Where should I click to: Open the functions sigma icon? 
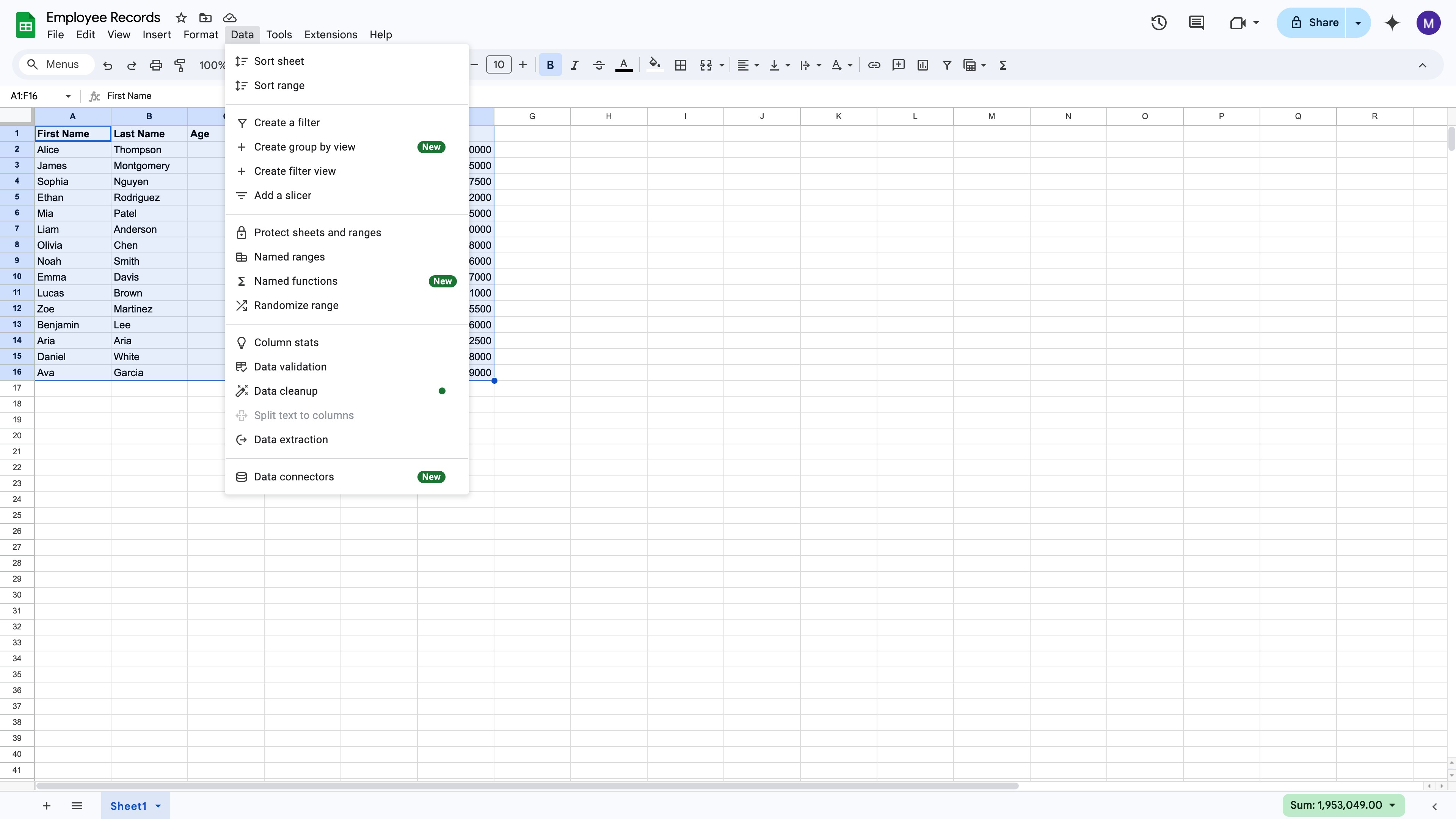click(x=1003, y=66)
